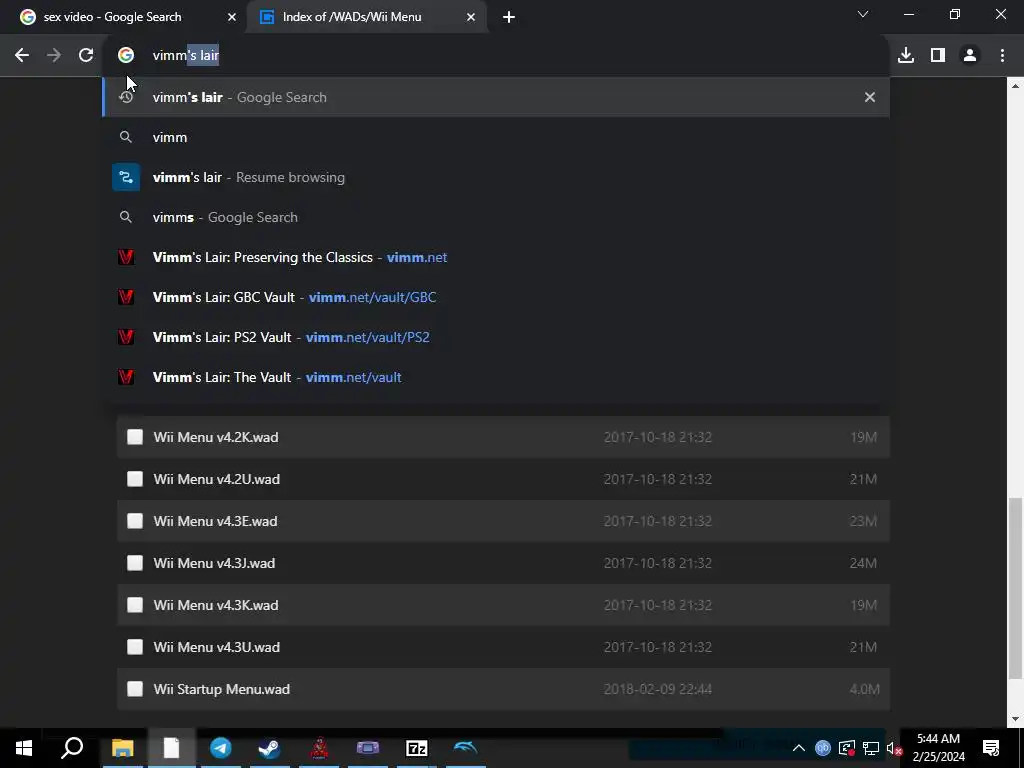Open 7-Zip from the taskbar

click(x=417, y=748)
